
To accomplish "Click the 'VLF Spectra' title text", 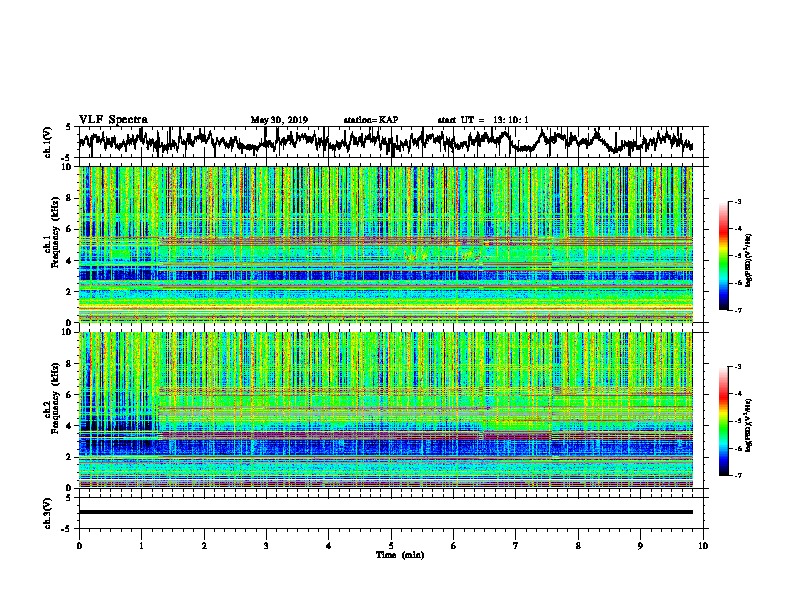I will tap(113, 120).
